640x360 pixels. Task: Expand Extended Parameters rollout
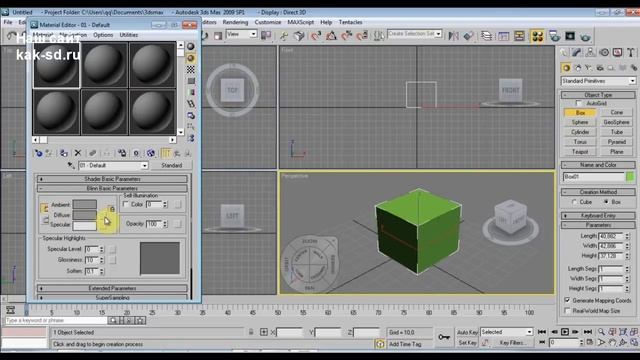[112, 288]
